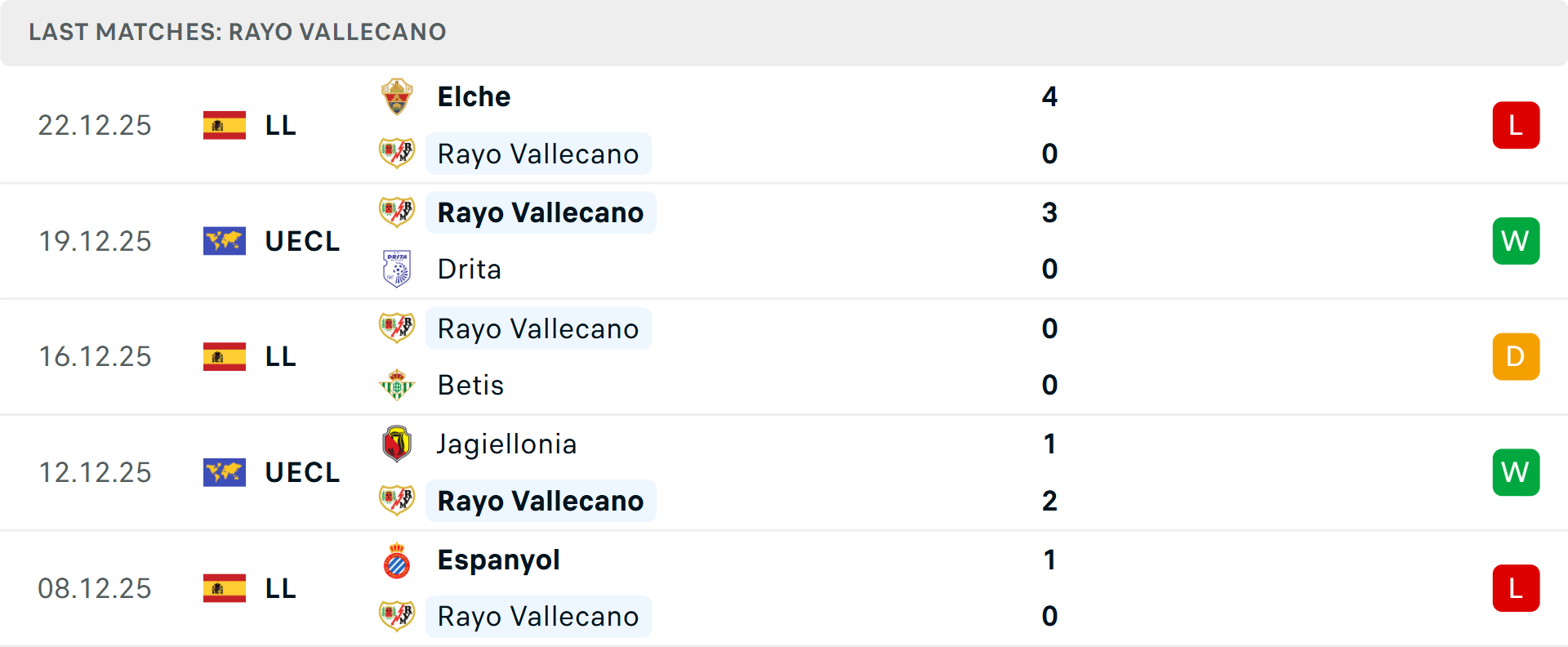The width and height of the screenshot is (1568, 647).
Task: Click the Espanyol club crest
Action: click(x=397, y=560)
